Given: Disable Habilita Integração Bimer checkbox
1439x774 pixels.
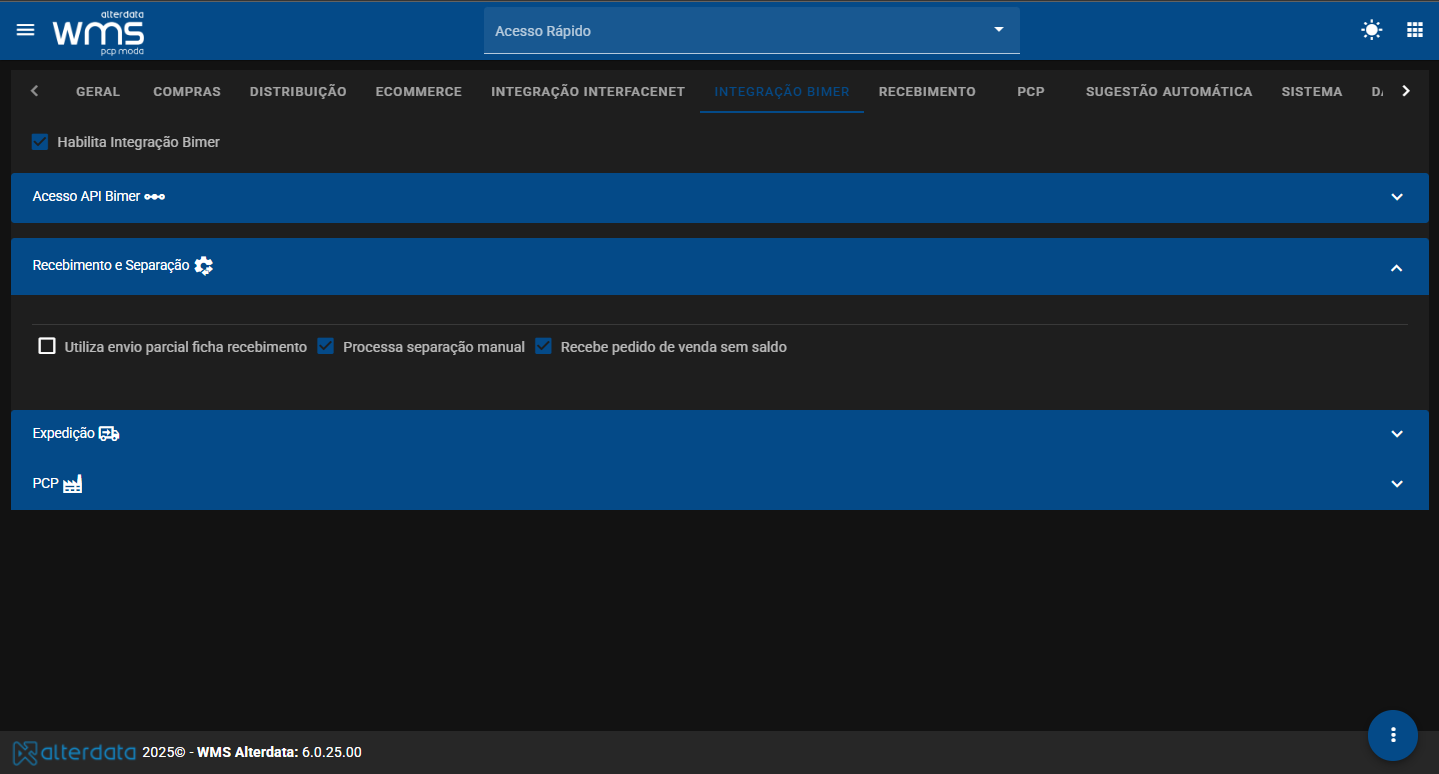Looking at the screenshot, I should coord(40,142).
